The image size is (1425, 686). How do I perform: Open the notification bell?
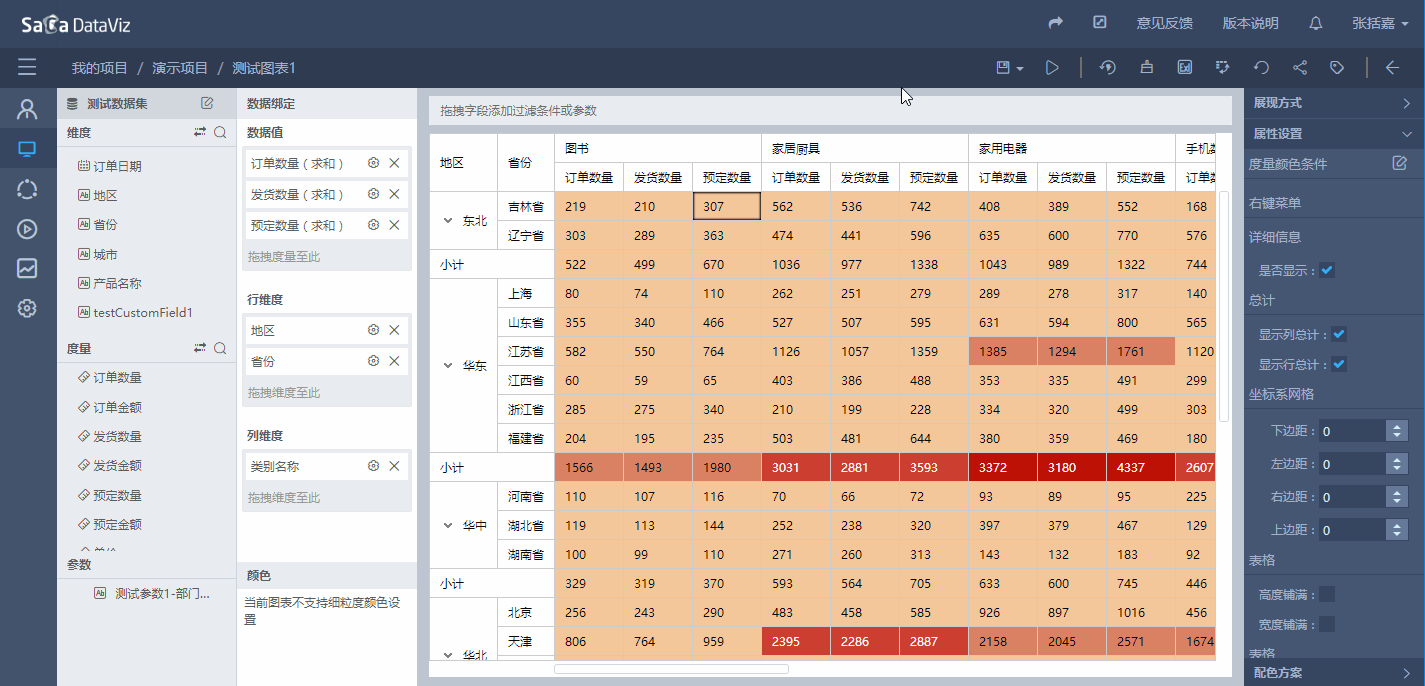point(1316,23)
